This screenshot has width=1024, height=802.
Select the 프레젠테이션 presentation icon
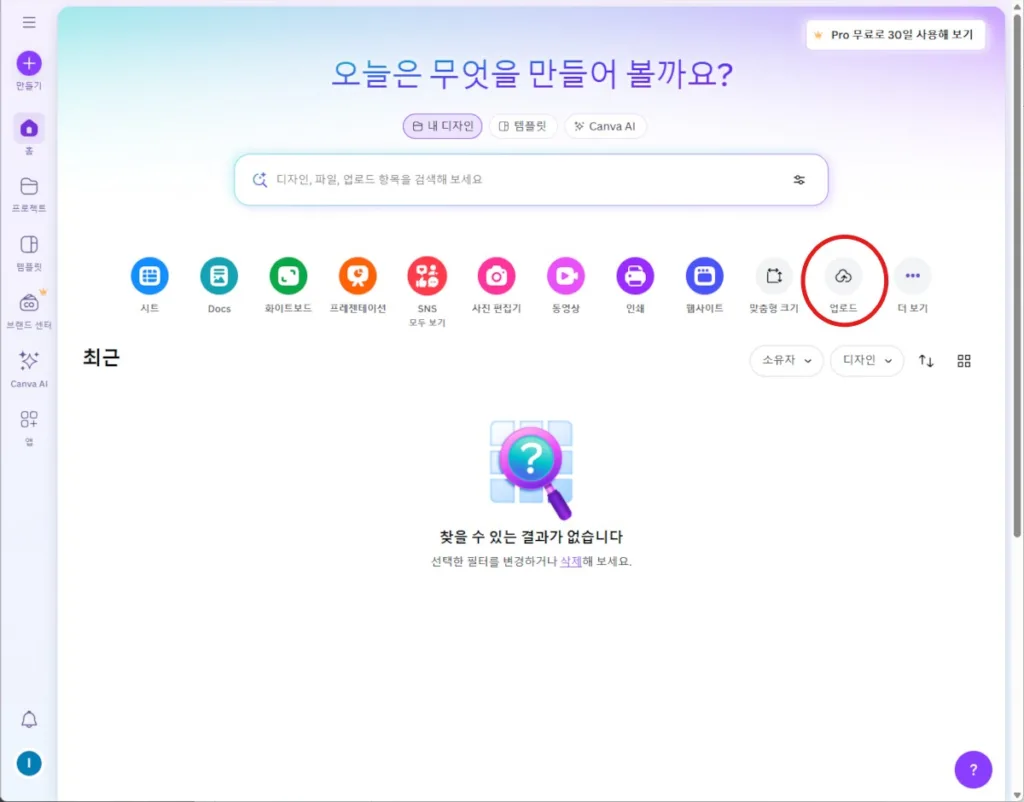point(357,276)
